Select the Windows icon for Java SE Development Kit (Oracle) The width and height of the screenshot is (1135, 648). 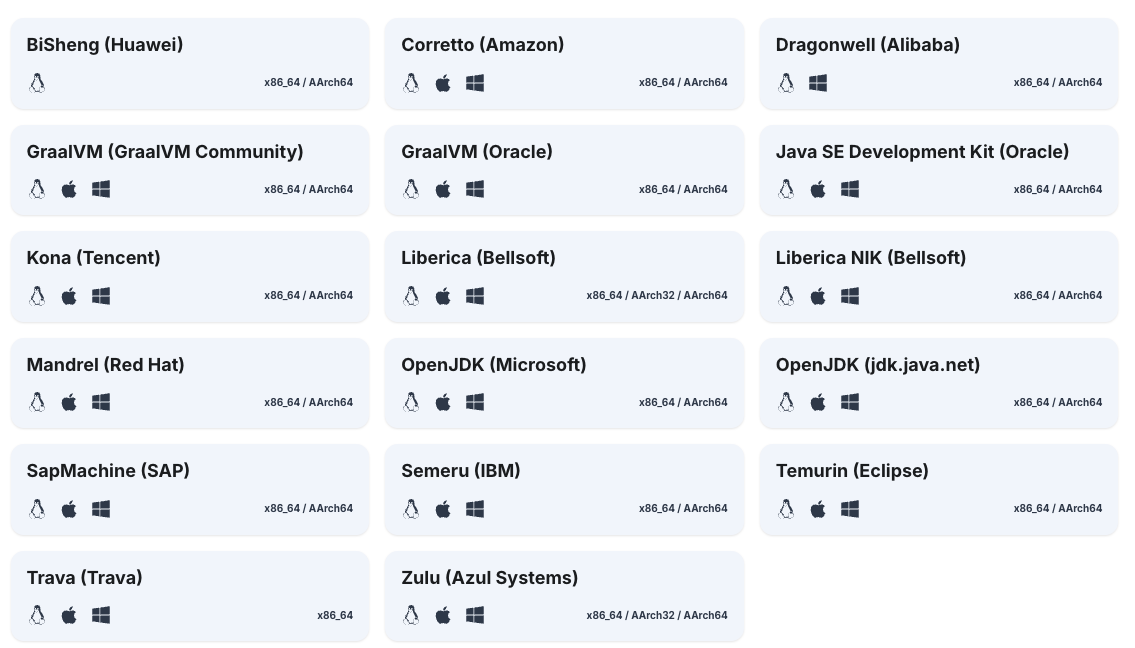850,189
